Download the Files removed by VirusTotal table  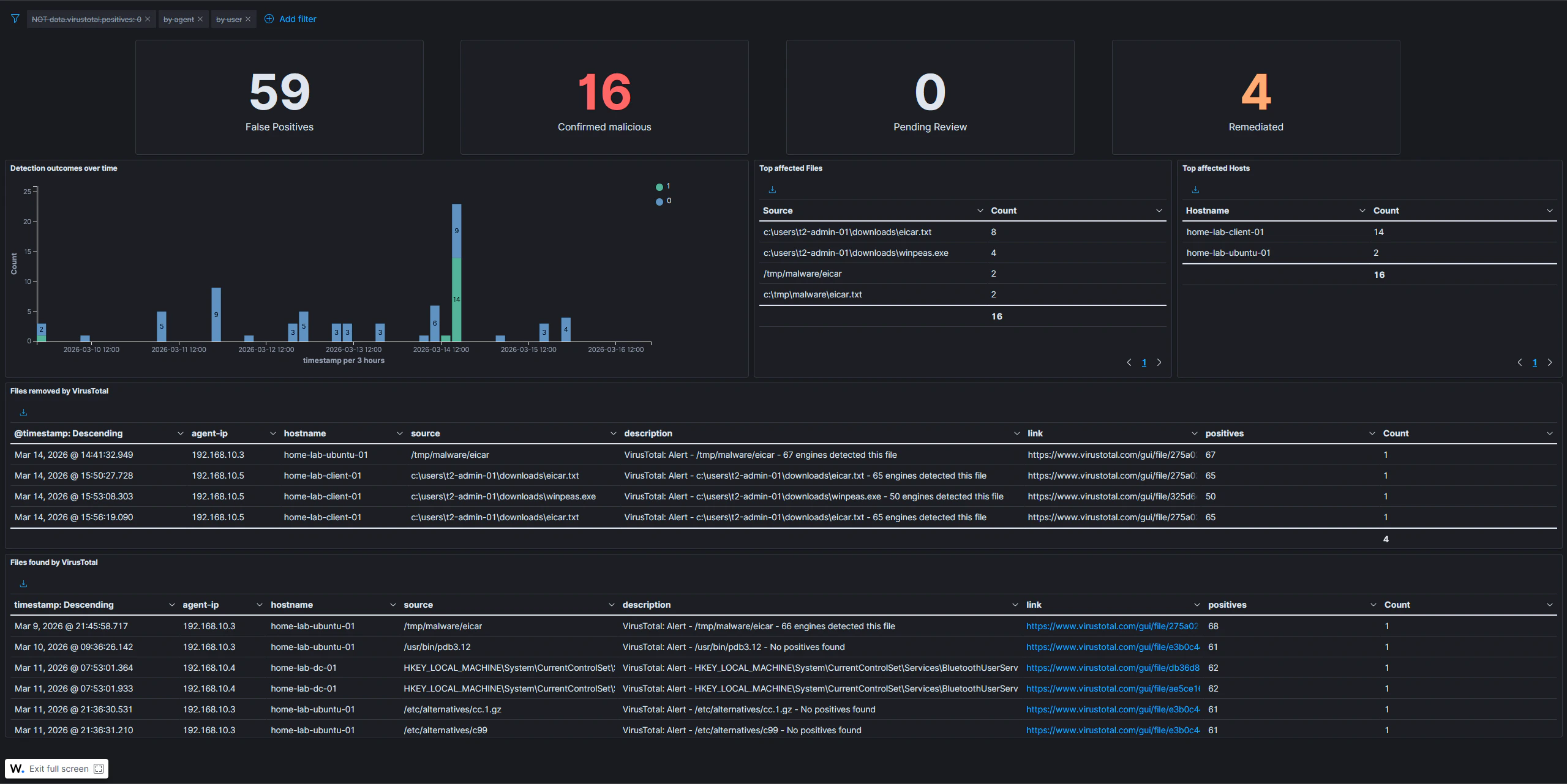click(x=23, y=412)
